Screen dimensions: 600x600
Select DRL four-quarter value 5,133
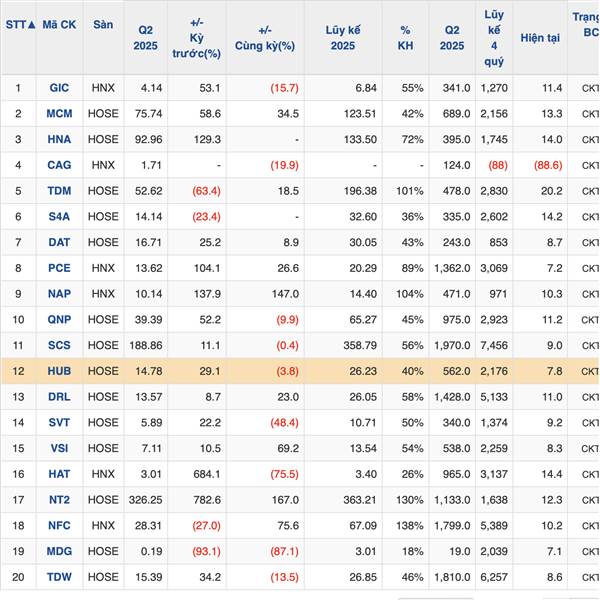494,397
